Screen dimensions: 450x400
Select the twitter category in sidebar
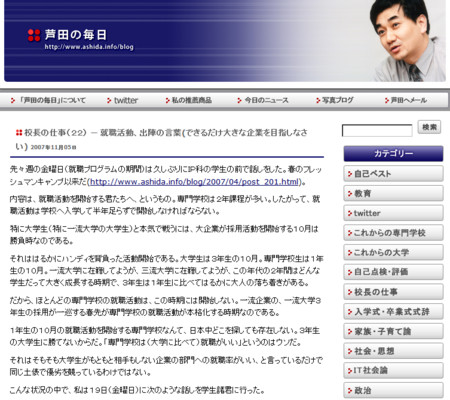pyautogui.click(x=393, y=213)
